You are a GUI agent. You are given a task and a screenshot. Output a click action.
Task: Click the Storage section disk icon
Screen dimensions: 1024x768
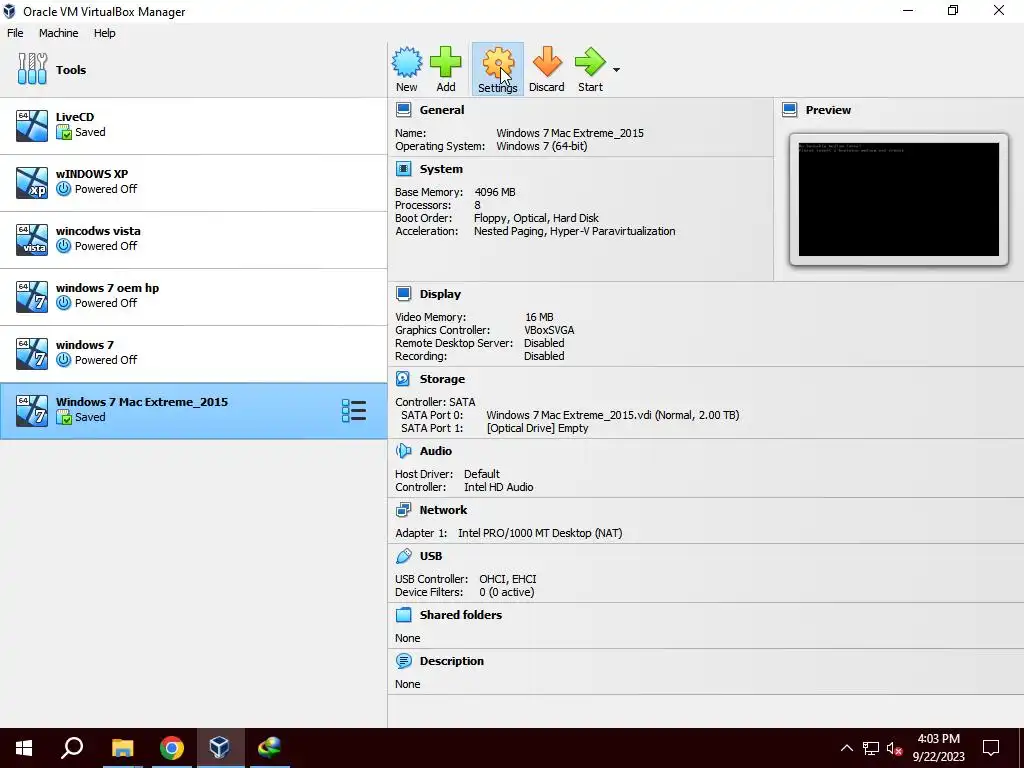click(404, 379)
